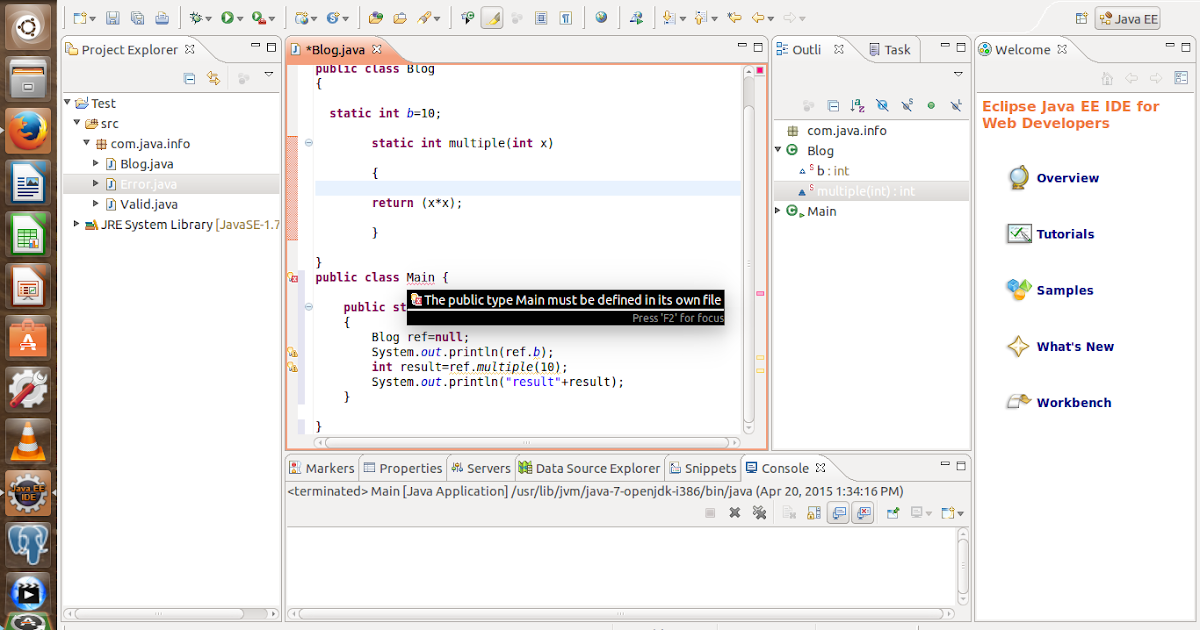Open the Tutorials link in Welcome
1200x630 pixels.
click(x=1065, y=234)
